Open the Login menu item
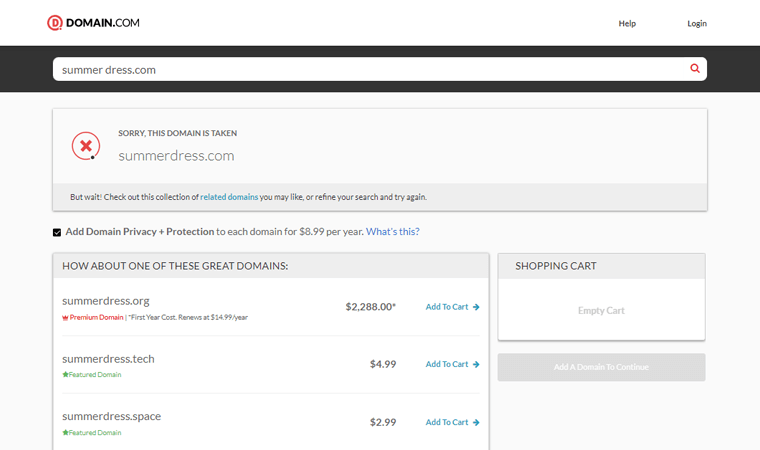This screenshot has width=760, height=450. (697, 23)
